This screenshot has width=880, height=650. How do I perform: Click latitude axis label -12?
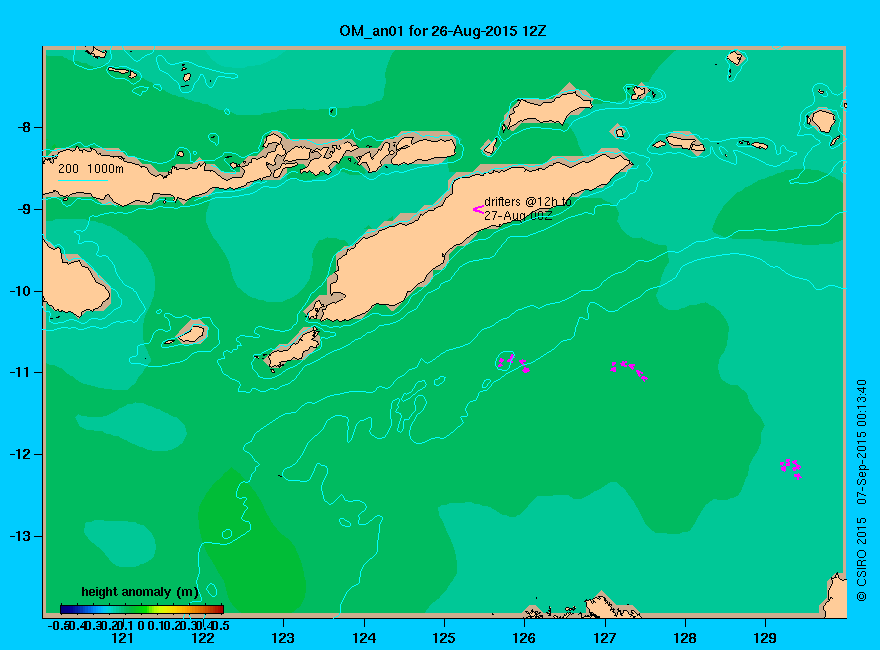click(20, 454)
